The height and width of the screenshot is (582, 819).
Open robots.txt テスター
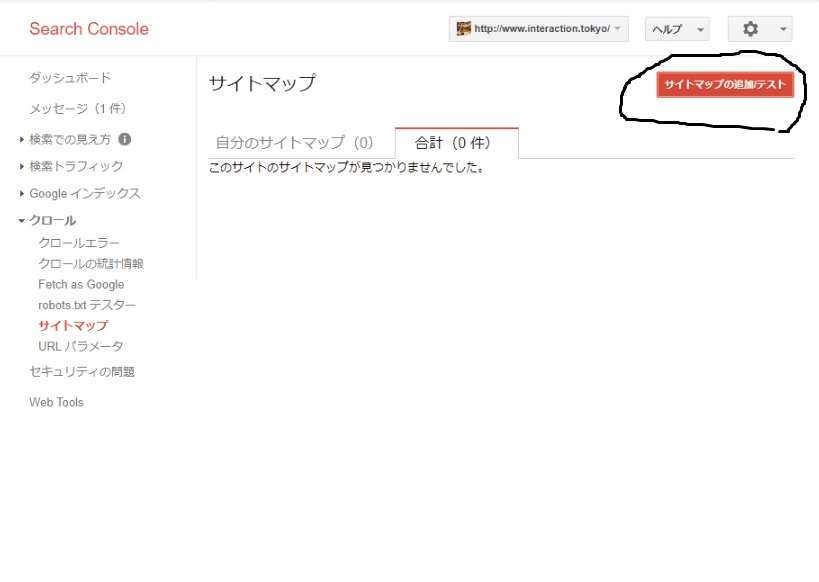tap(87, 305)
